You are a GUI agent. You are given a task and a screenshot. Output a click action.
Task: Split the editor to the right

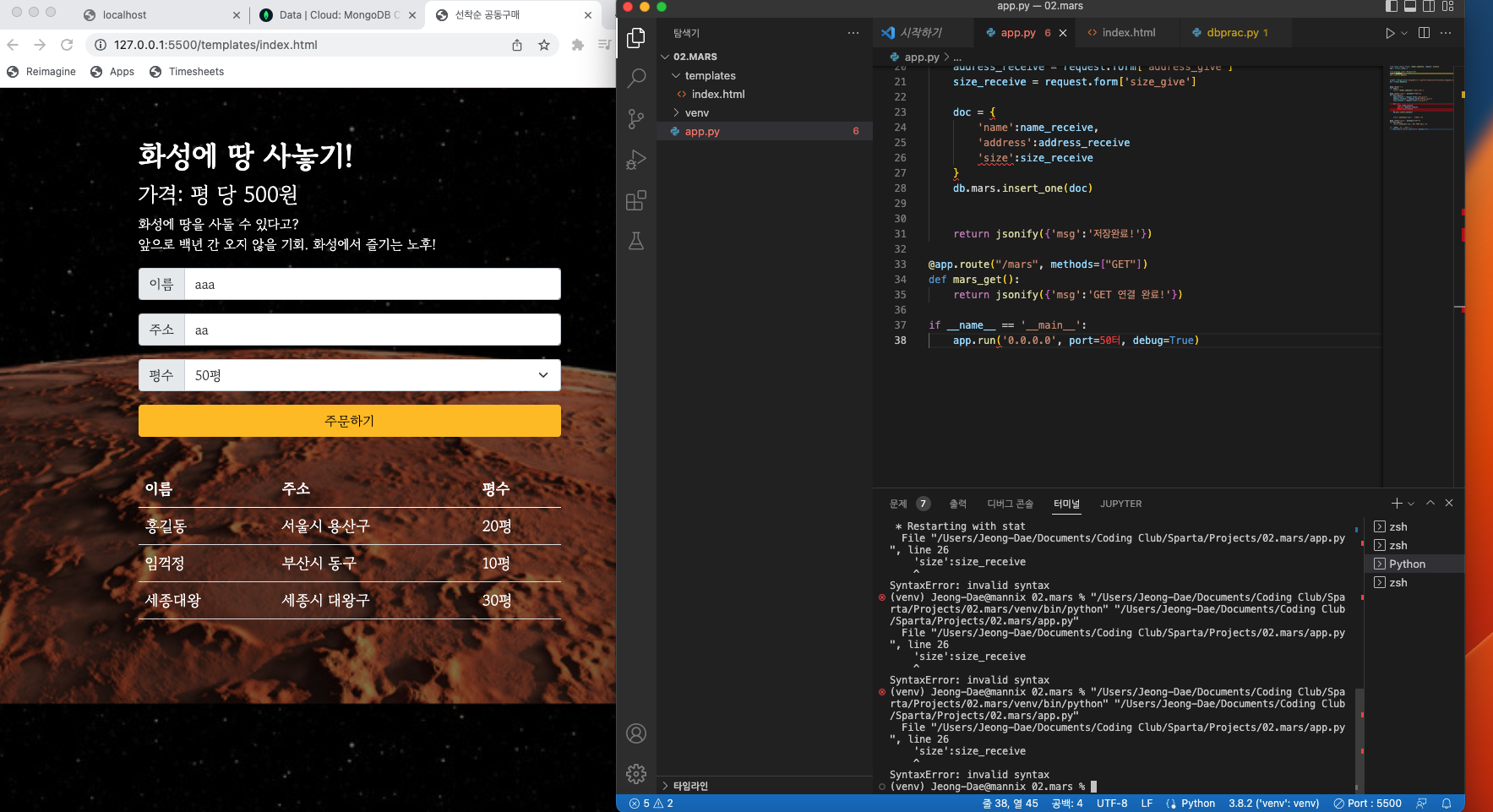click(1424, 33)
